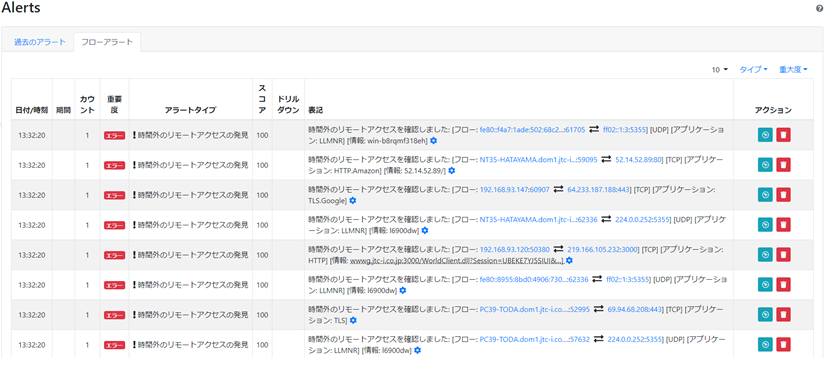Delete the HTTP.Amazon alert via trash icon
The image size is (827, 383).
[783, 165]
